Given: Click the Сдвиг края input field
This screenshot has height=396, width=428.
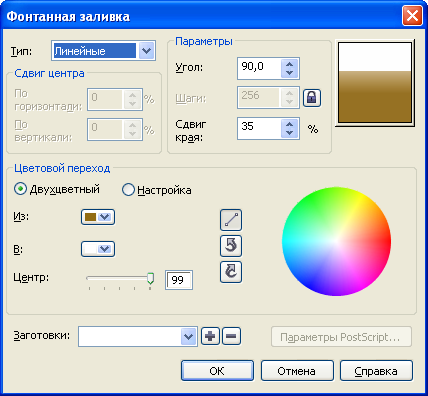Looking at the screenshot, I should tap(259, 128).
